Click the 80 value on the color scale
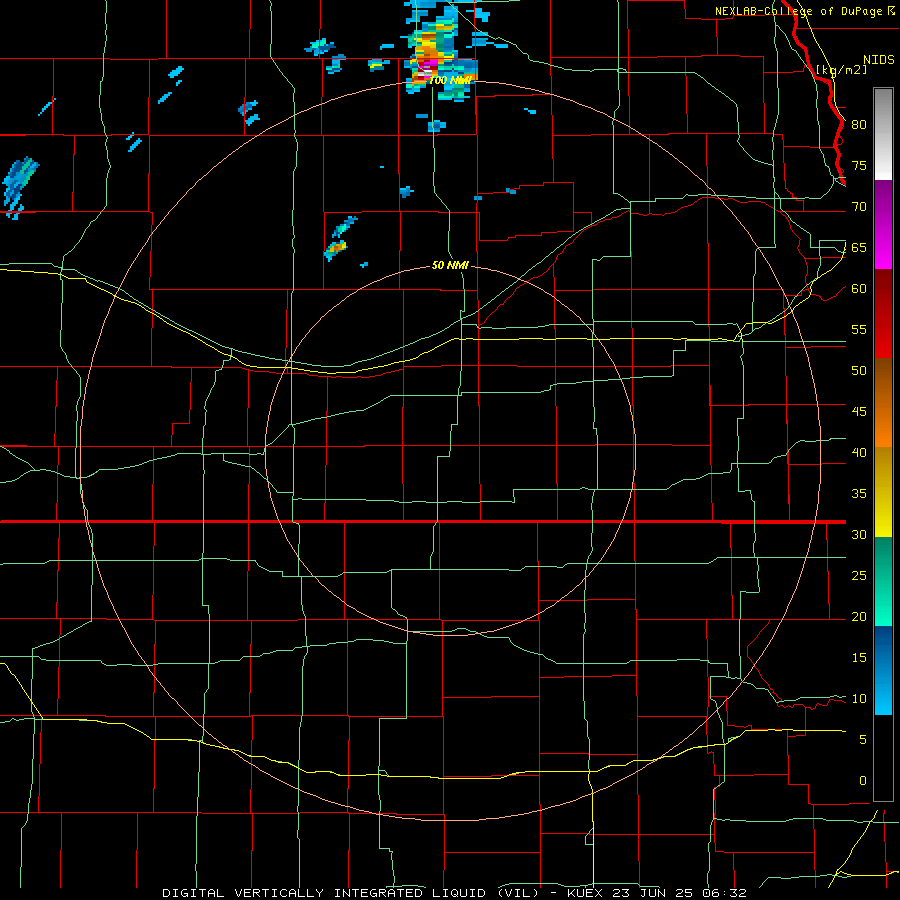 pyautogui.click(x=859, y=125)
